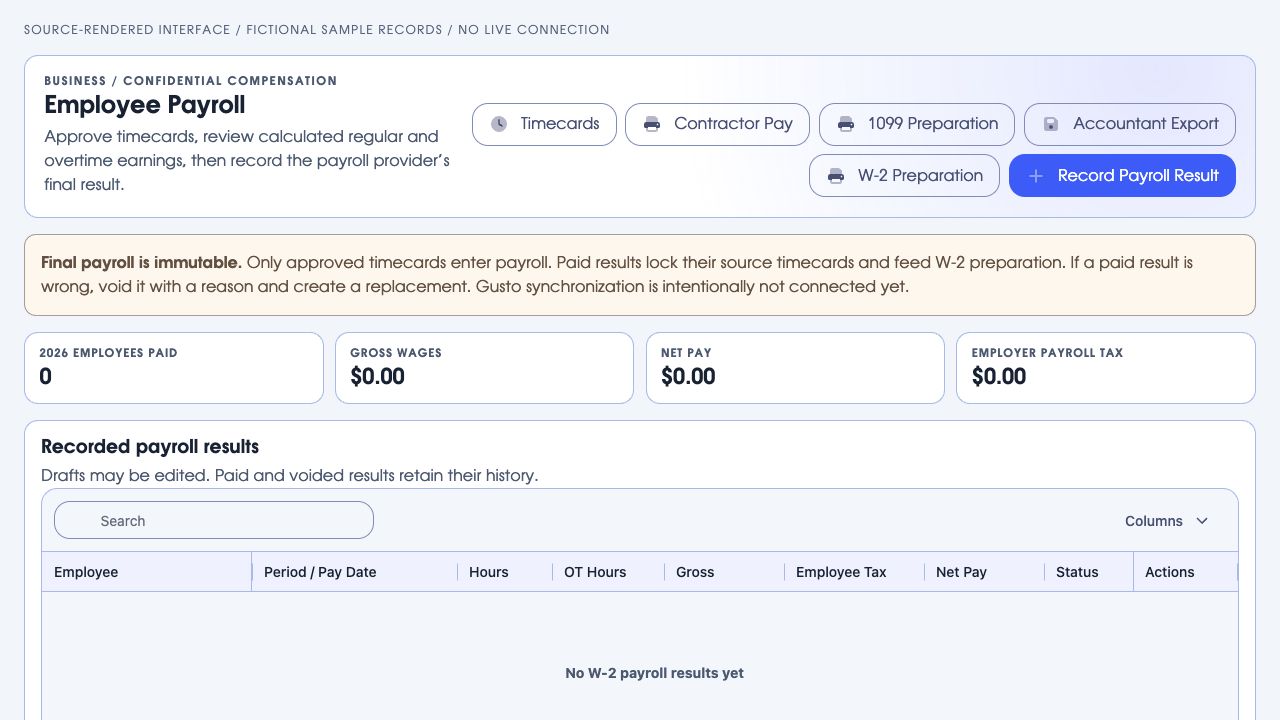The height and width of the screenshot is (720, 1280).
Task: Click the chevron next to Columns
Action: tap(1202, 521)
